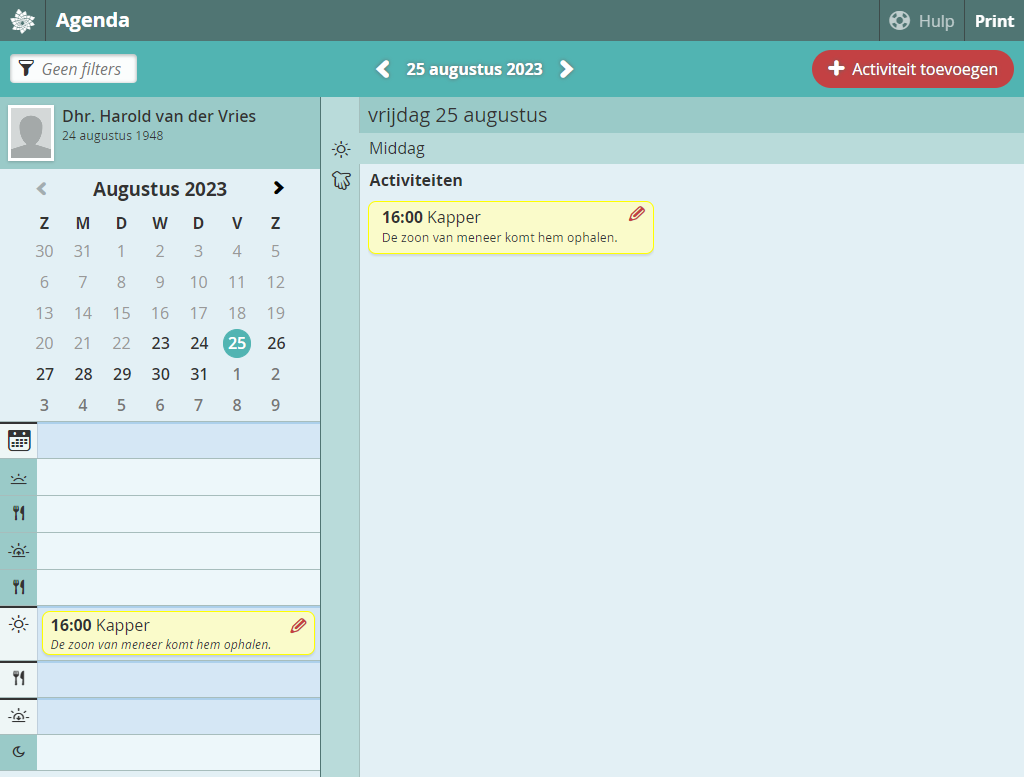Select the sun with up-arrow morning icon
Image resolution: width=1024 pixels, height=777 pixels.
[x=19, y=551]
